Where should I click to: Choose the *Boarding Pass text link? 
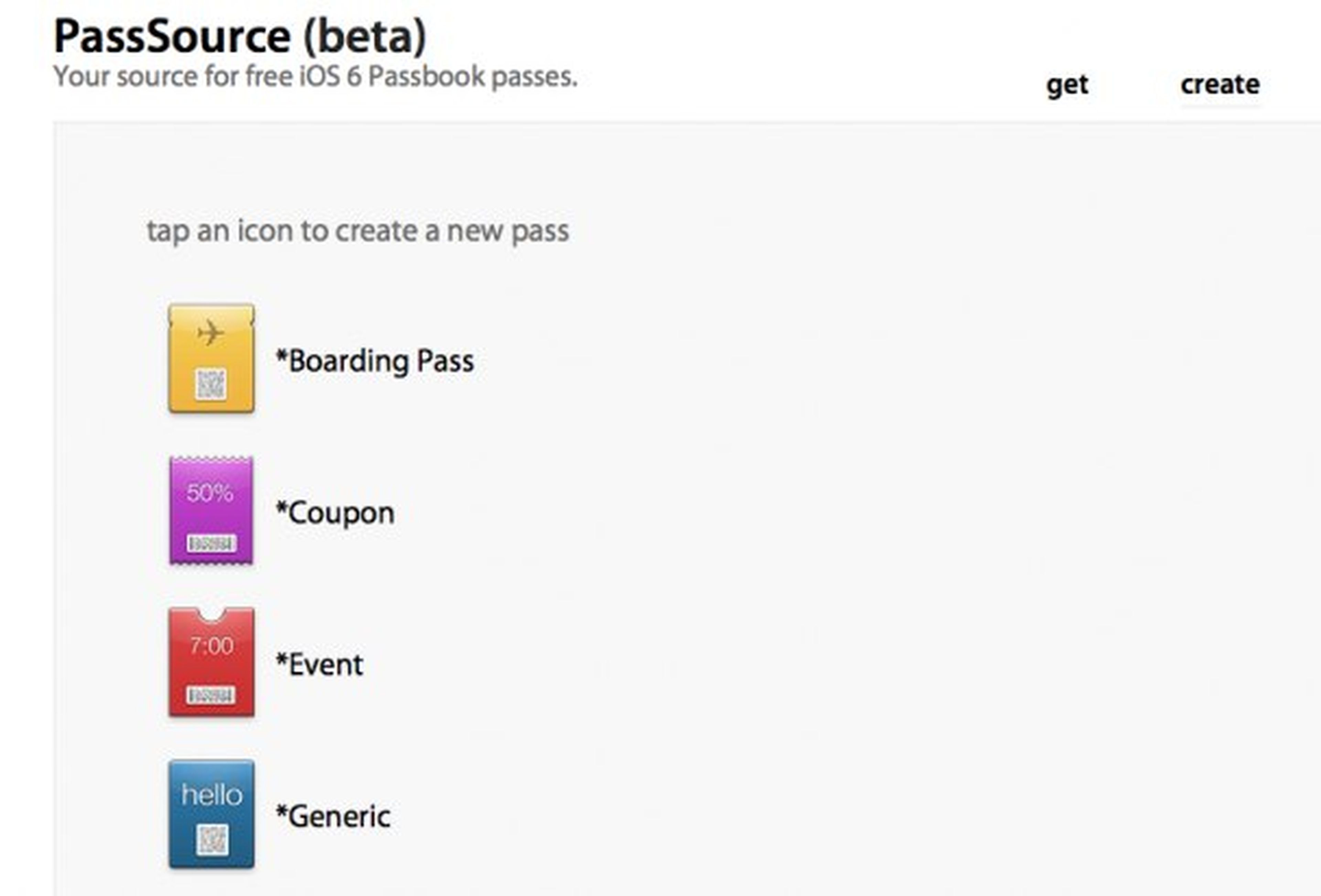coord(375,361)
